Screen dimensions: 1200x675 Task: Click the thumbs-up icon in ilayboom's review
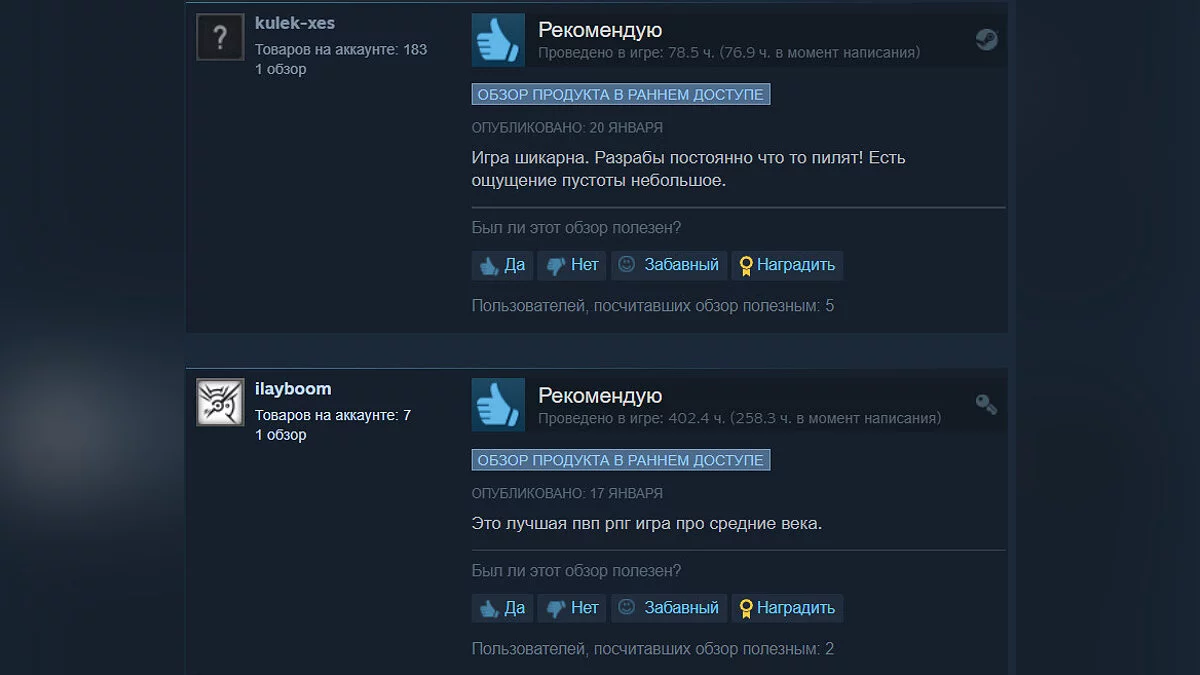tap(498, 406)
